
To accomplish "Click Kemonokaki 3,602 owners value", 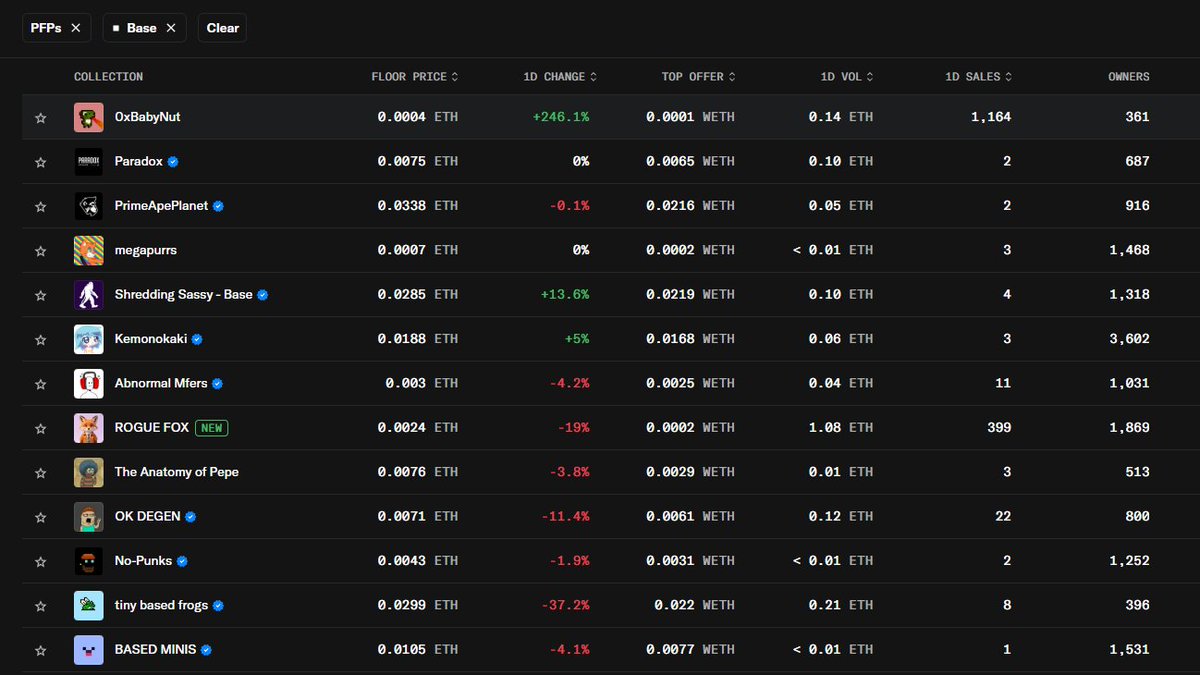I will point(1129,339).
